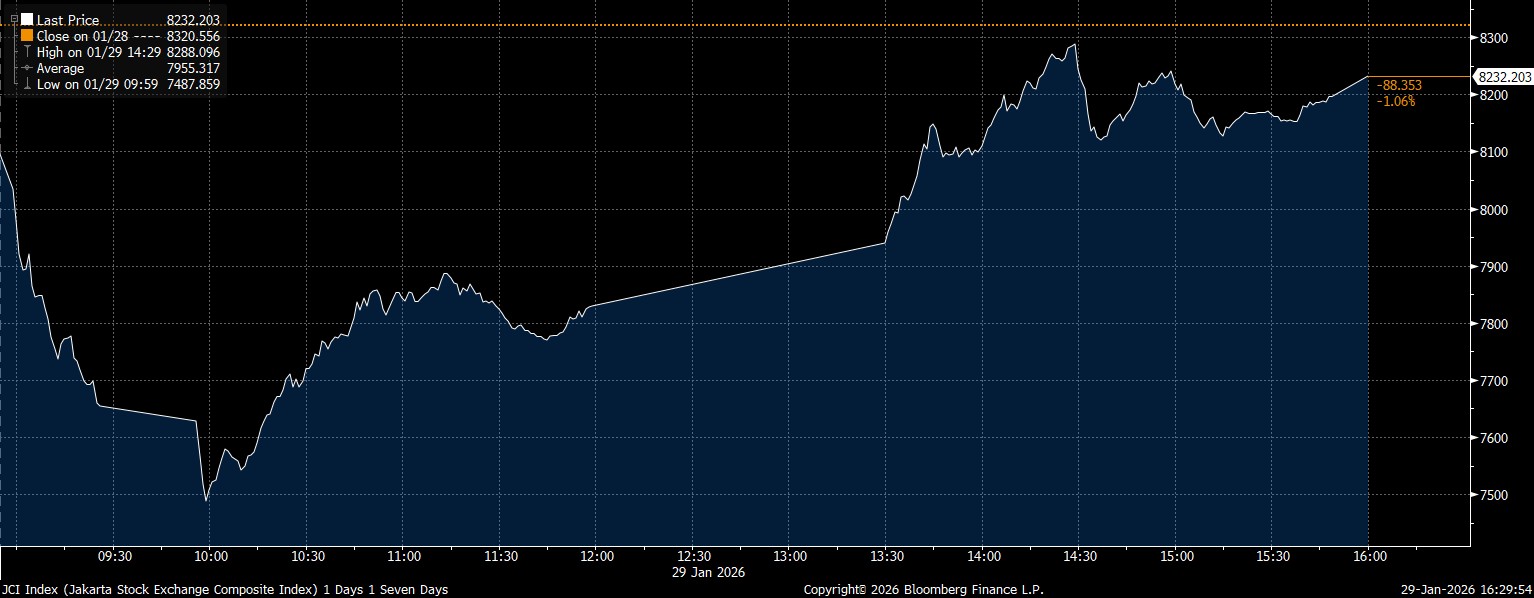This screenshot has height=598, width=1534.
Task: Click the JCI Index chart title text
Action: pos(225,590)
